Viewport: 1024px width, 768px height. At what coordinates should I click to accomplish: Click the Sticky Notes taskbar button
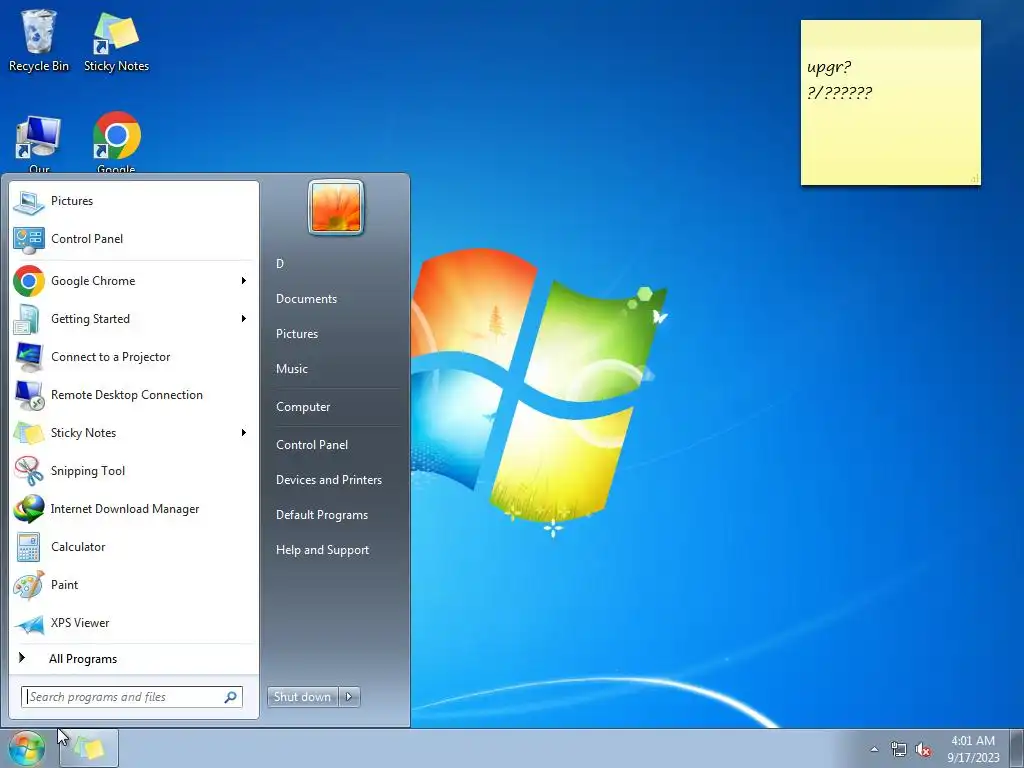pos(89,748)
